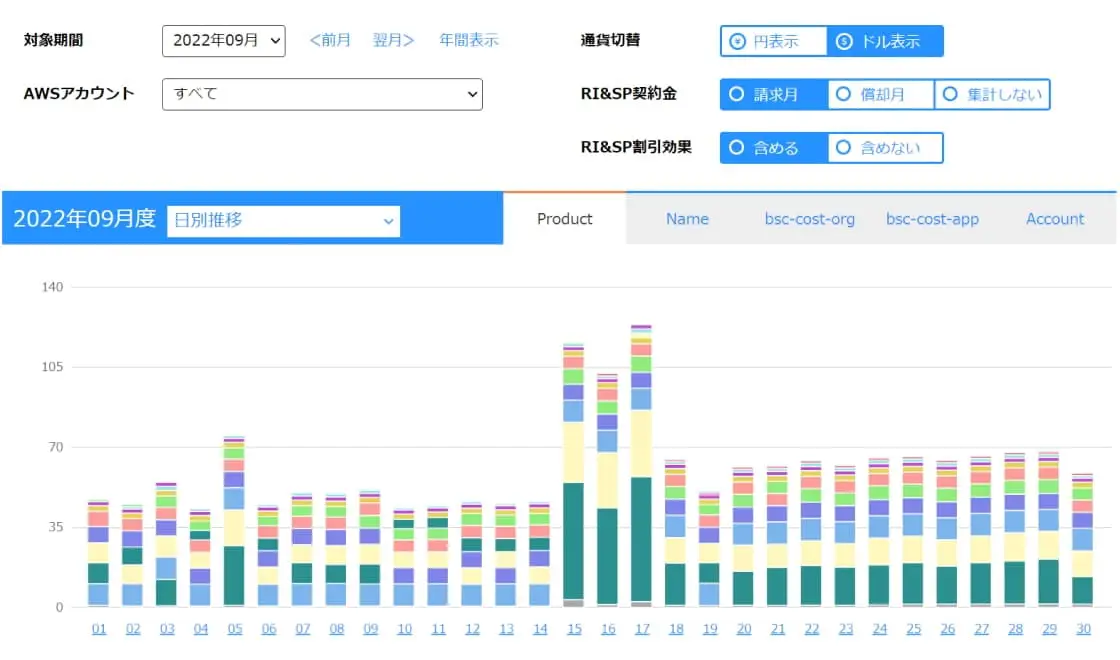Select 含める for RI&SP割引効果
Viewport: 1120px width, 660px height.
774,148
